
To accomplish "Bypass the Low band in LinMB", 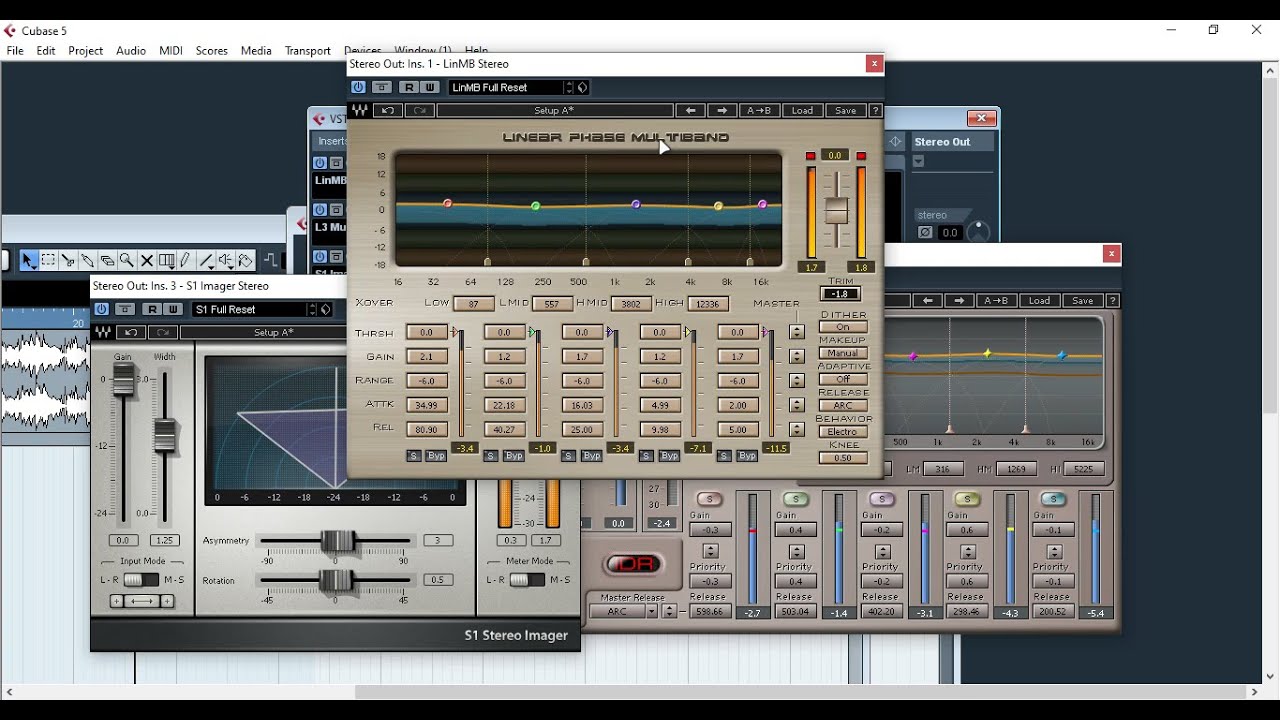I will click(436, 456).
